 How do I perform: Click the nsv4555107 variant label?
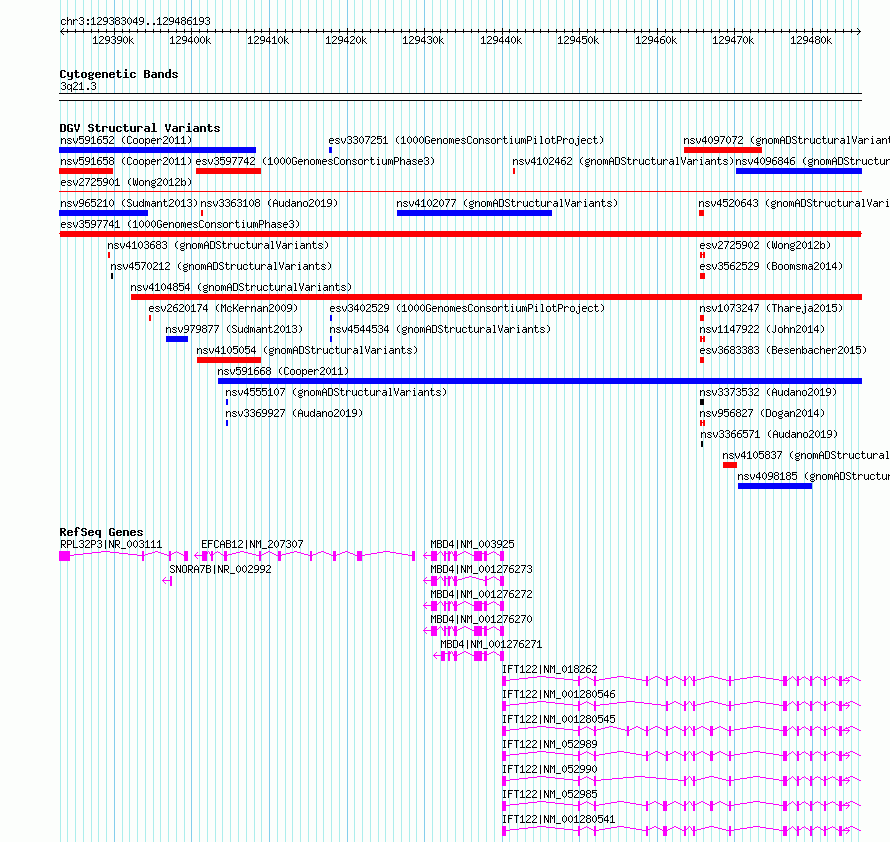tap(336, 392)
